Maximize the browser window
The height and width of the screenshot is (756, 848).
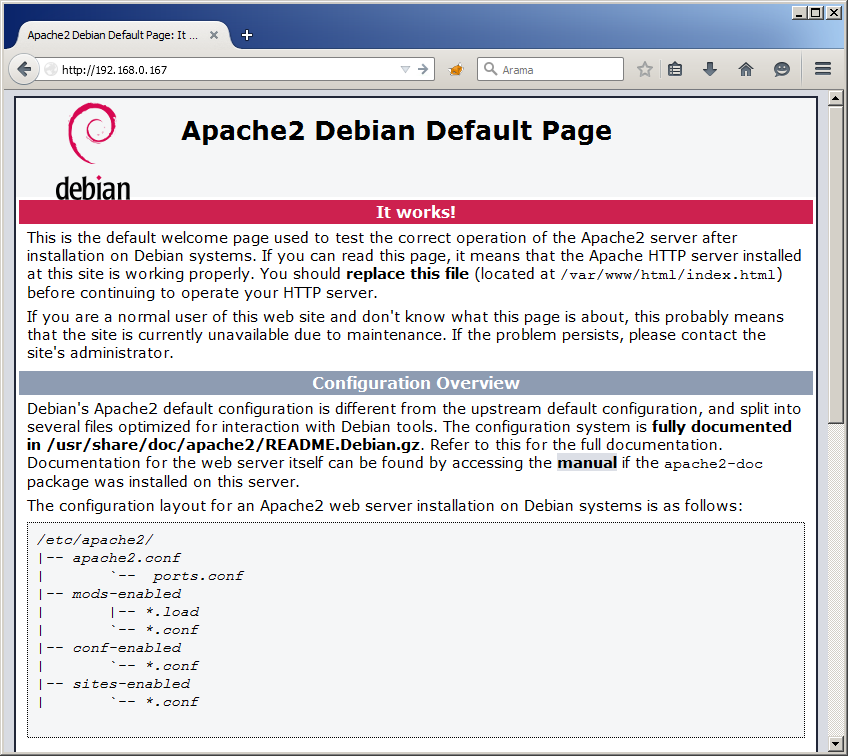[816, 12]
